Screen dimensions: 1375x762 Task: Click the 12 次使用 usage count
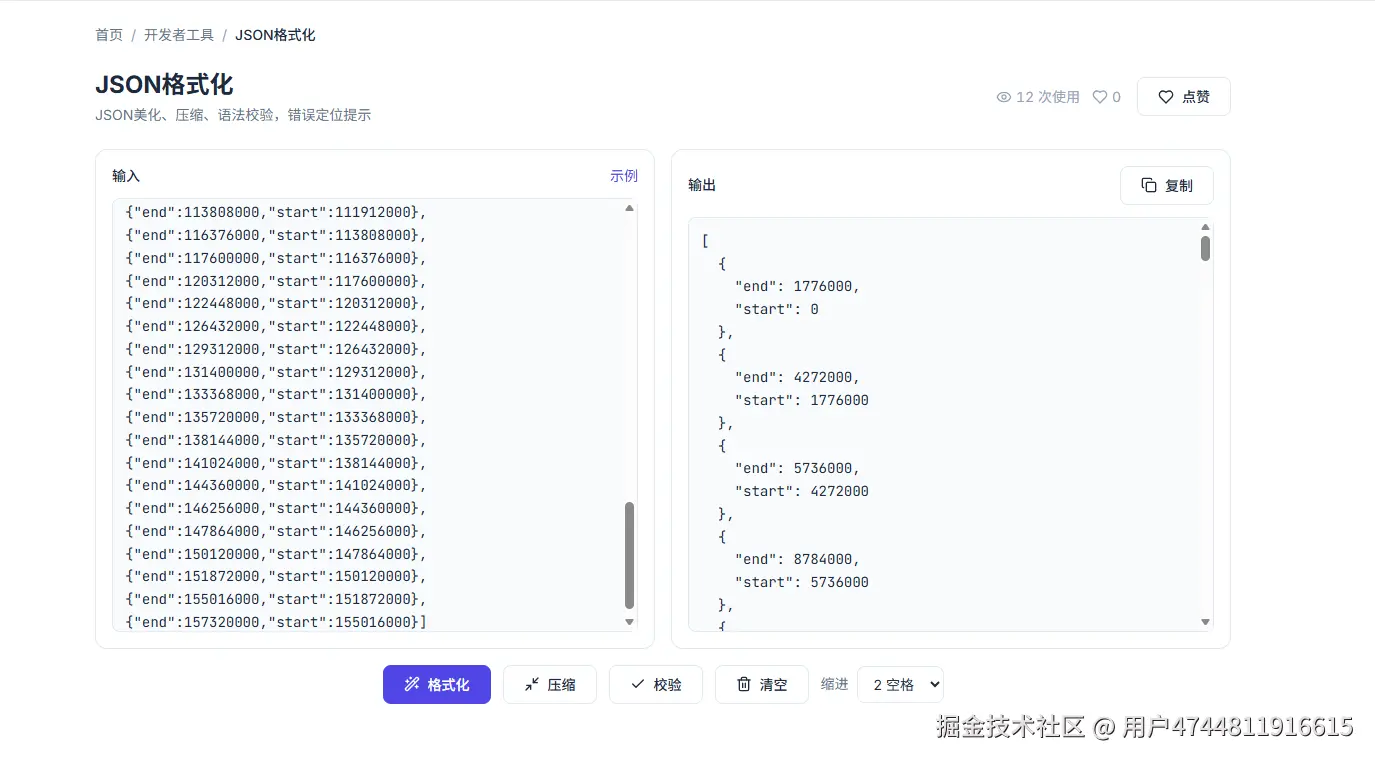(x=1048, y=97)
